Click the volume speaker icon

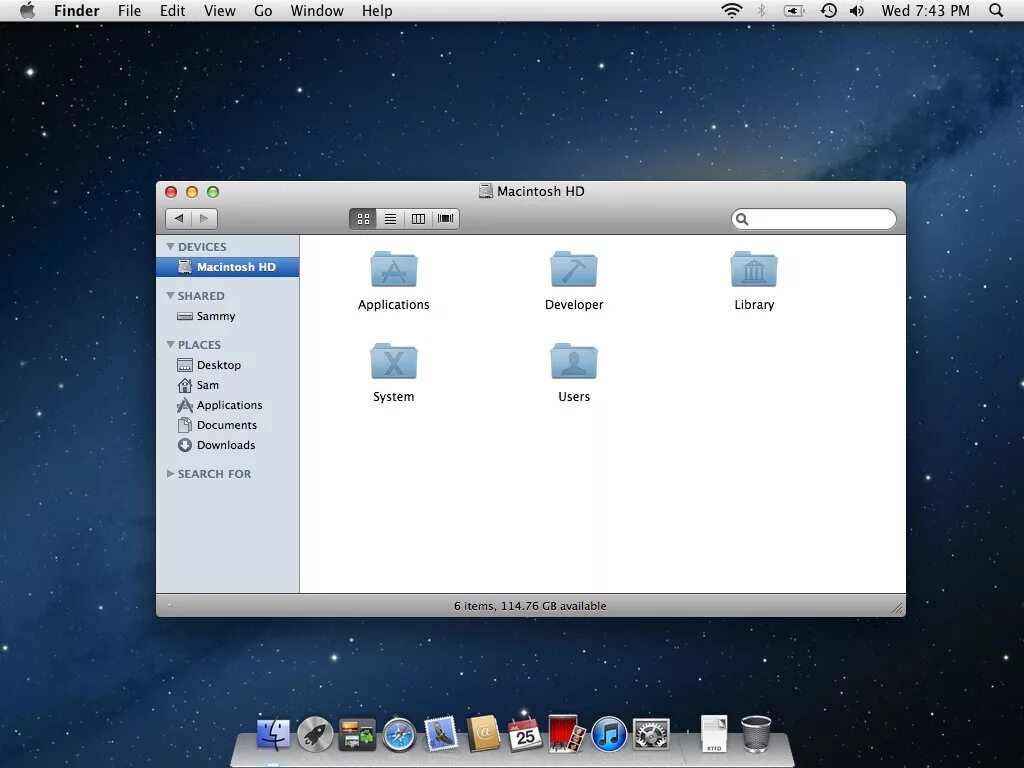pyautogui.click(x=857, y=10)
